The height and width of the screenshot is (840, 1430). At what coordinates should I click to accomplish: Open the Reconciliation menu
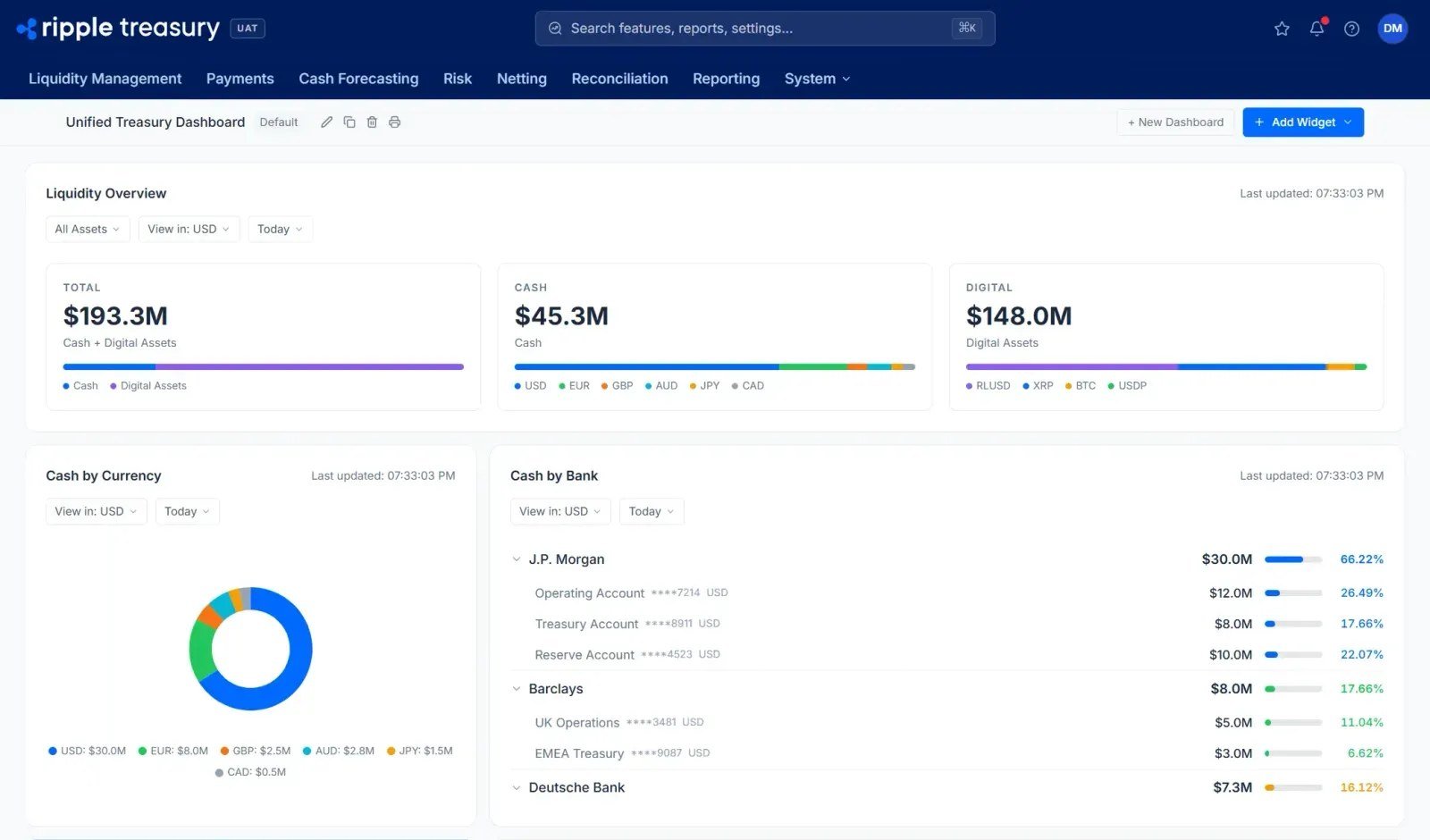[x=619, y=79]
